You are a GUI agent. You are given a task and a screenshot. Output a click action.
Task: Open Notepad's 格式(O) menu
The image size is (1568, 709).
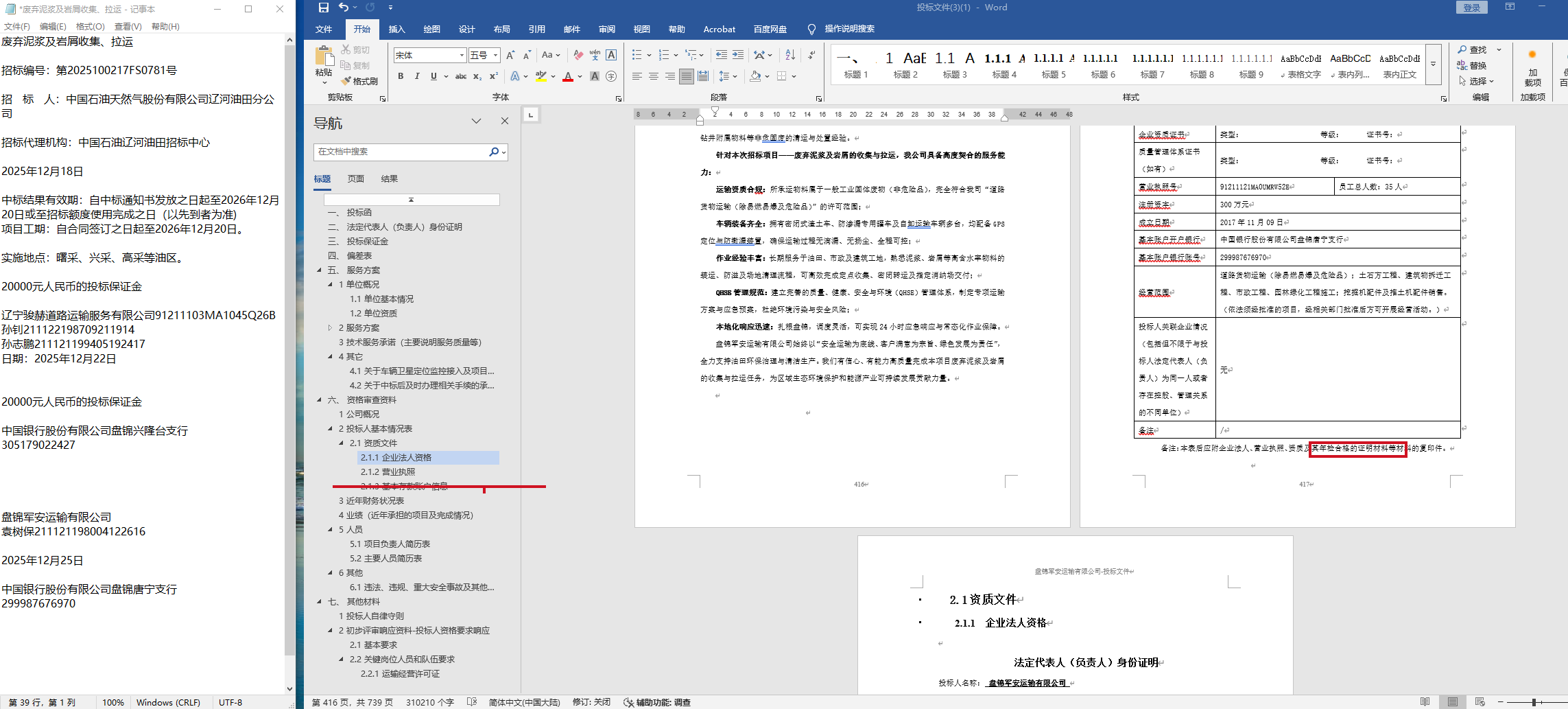(x=91, y=26)
